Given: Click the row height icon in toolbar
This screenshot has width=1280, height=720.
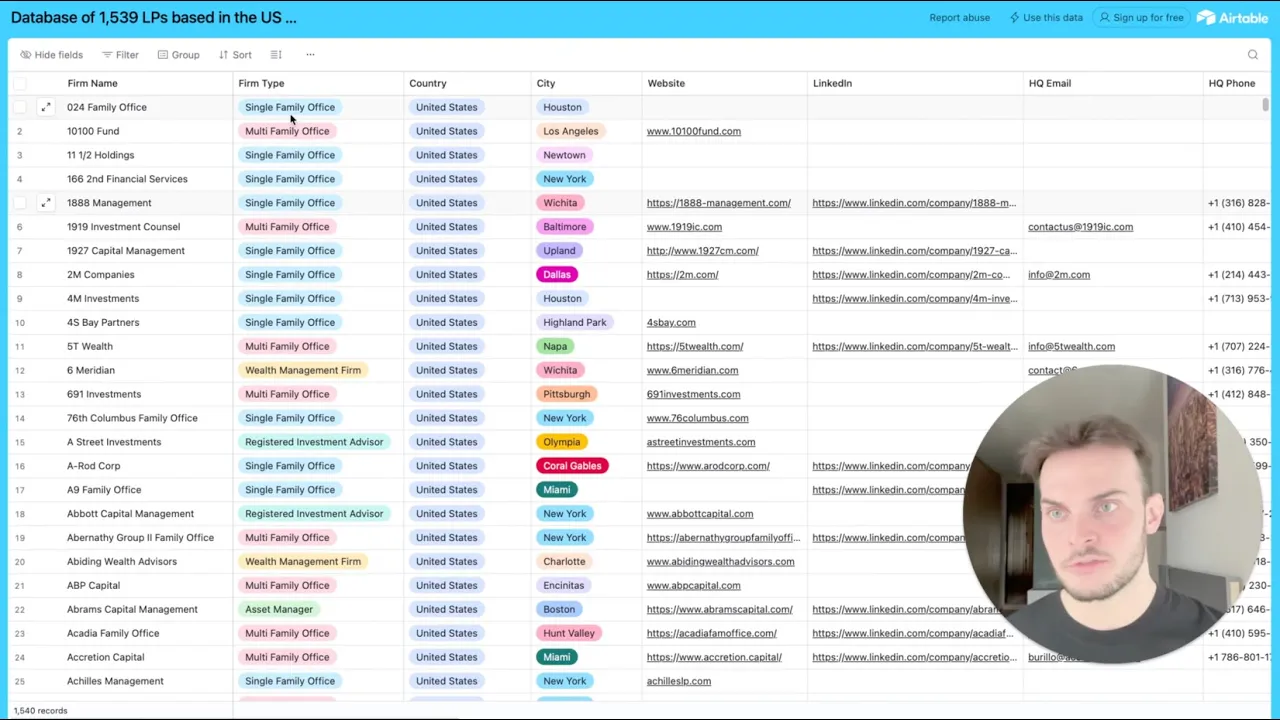Looking at the screenshot, I should point(276,55).
